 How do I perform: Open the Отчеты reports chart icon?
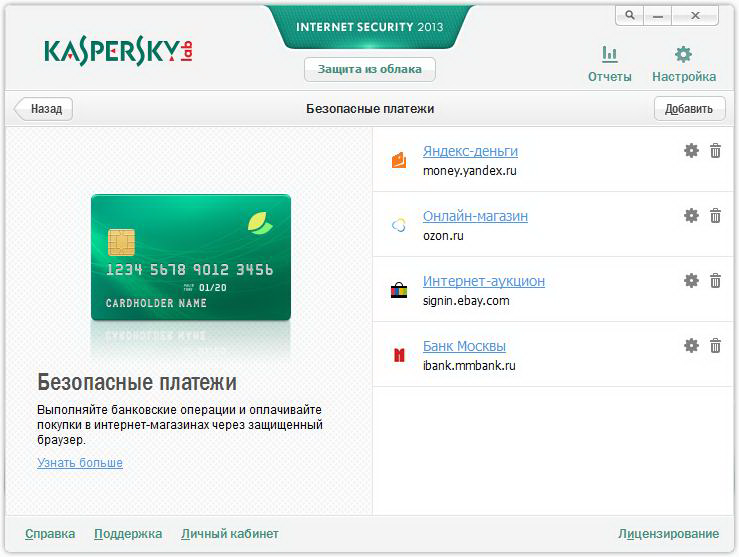(x=609, y=54)
